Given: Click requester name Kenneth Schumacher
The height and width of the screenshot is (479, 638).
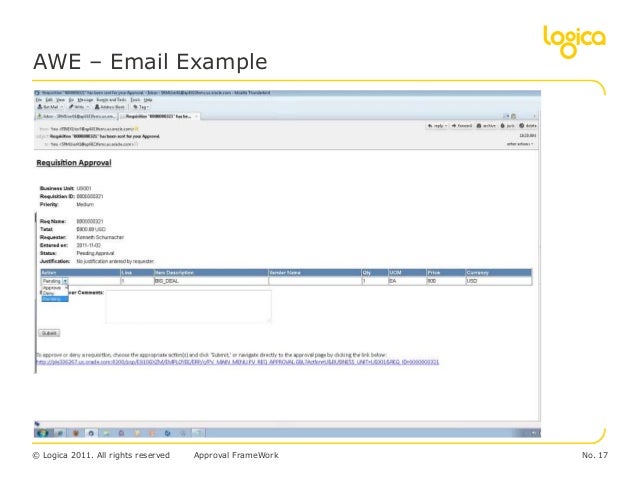Looking at the screenshot, I should point(100,237).
